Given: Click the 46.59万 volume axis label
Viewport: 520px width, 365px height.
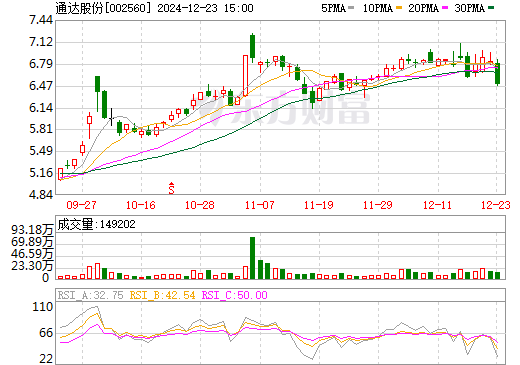Looking at the screenshot, I should point(32,254).
